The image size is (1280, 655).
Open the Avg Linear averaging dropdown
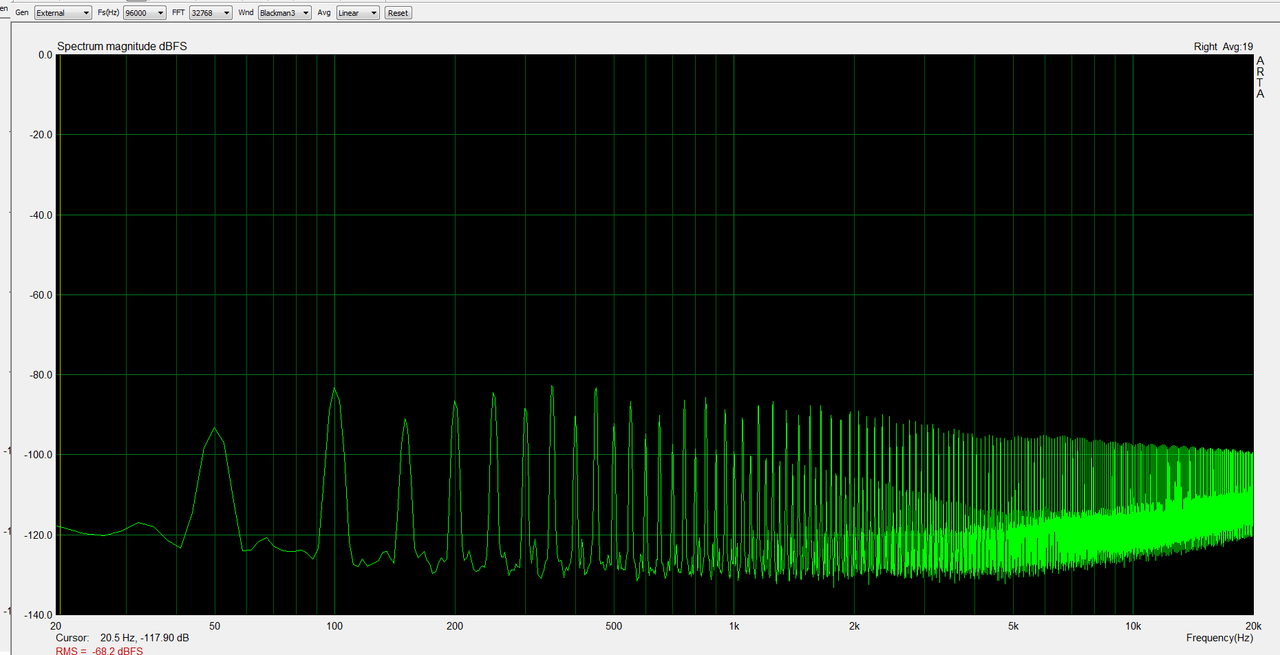click(x=358, y=13)
